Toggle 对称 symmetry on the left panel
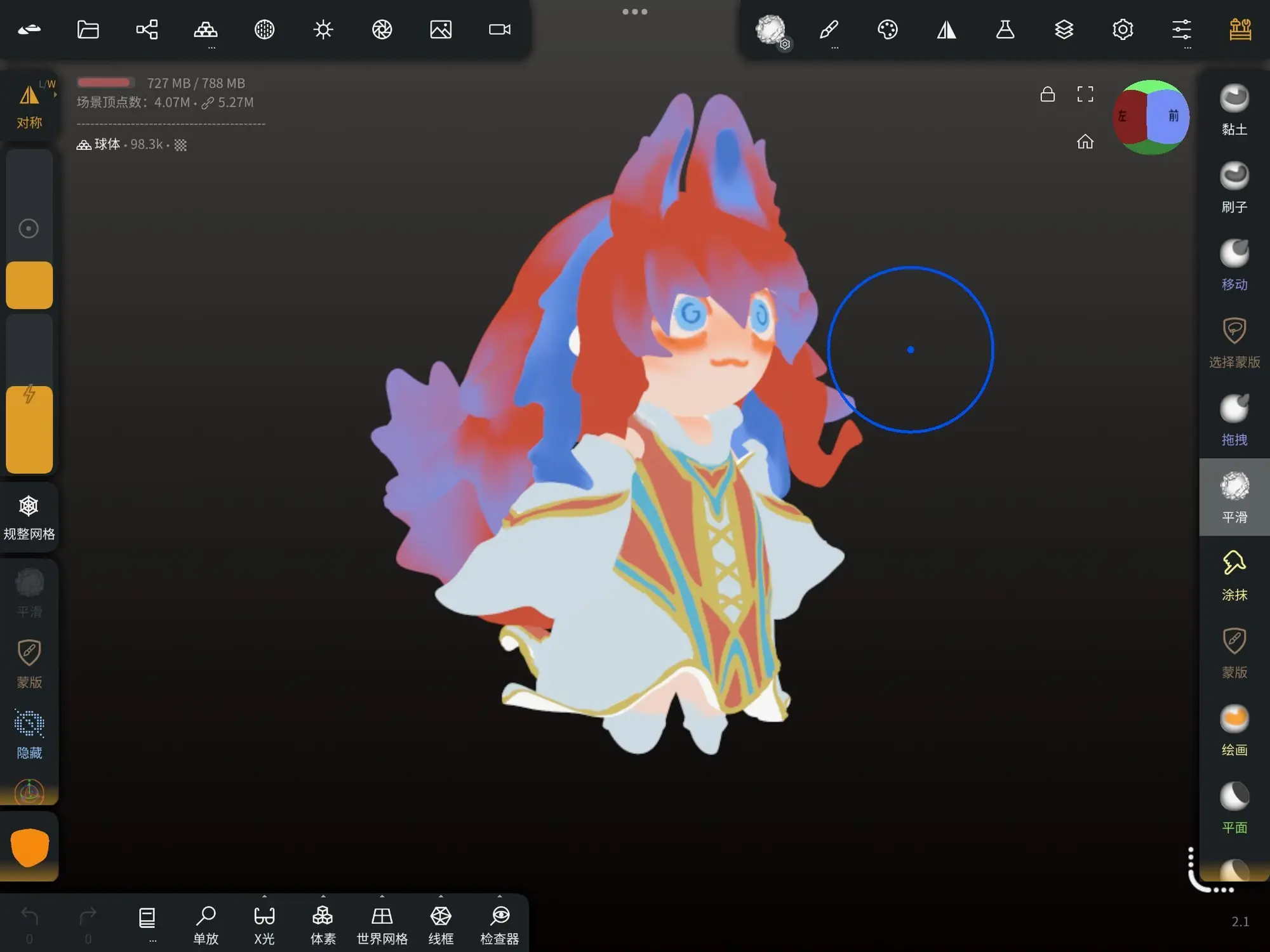Image resolution: width=1270 pixels, height=952 pixels. tap(29, 105)
